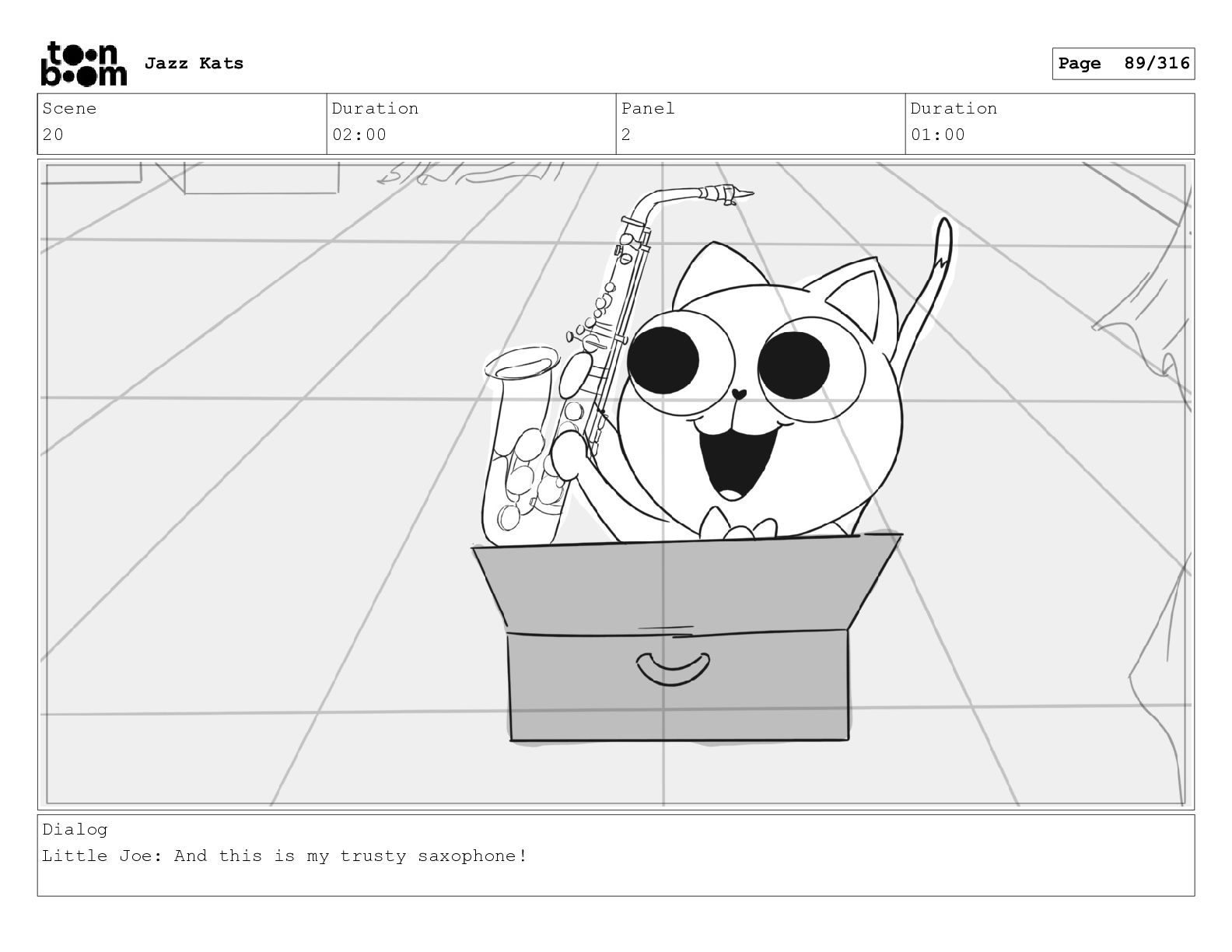Click the Toon Boom logo
Image resolution: width=1232 pixels, height=952 pixels.
pyautogui.click(x=83, y=64)
